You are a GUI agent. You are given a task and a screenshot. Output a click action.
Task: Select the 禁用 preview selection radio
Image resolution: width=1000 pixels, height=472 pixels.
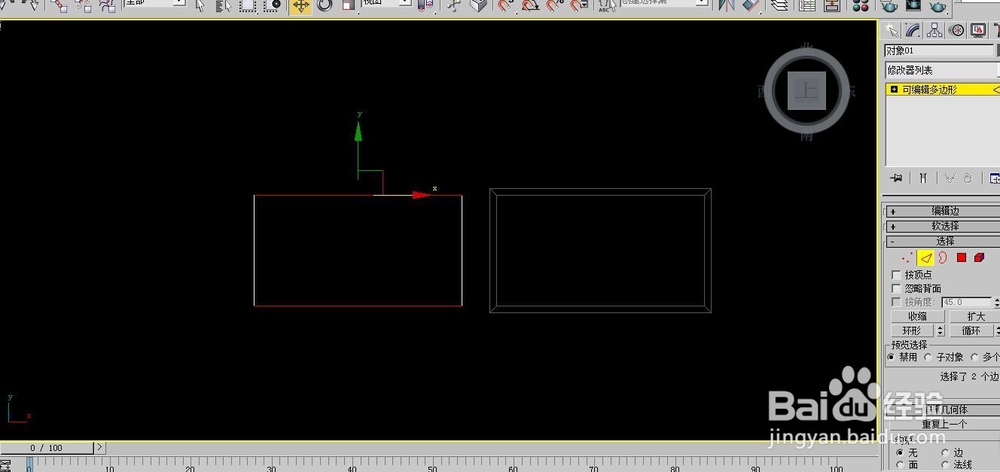[891, 357]
